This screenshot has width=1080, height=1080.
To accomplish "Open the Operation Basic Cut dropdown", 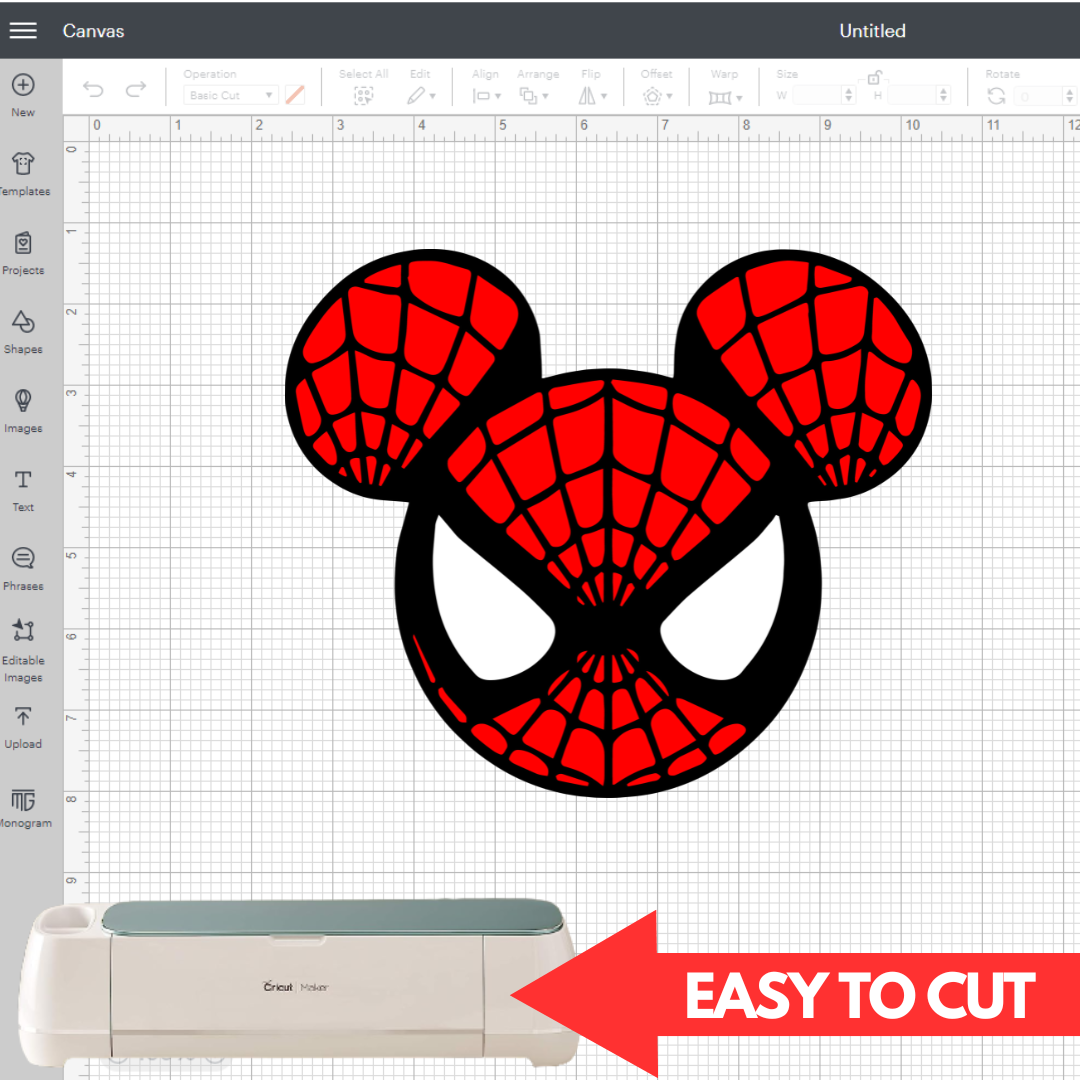I will [x=230, y=95].
